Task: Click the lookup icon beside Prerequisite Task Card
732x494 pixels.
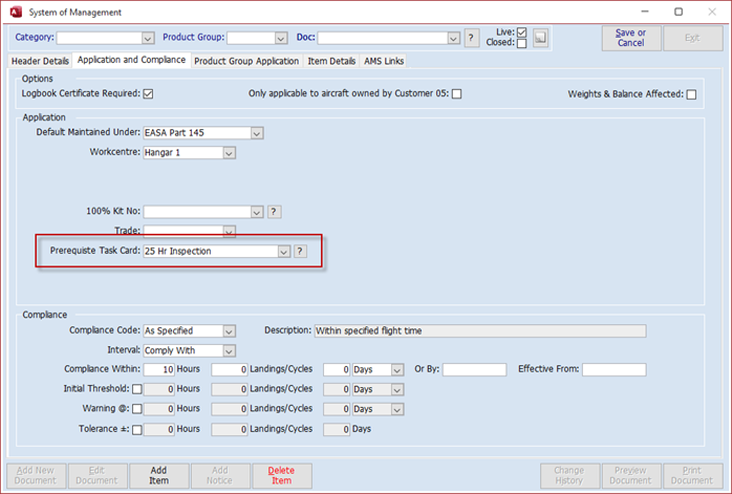Action: (299, 251)
